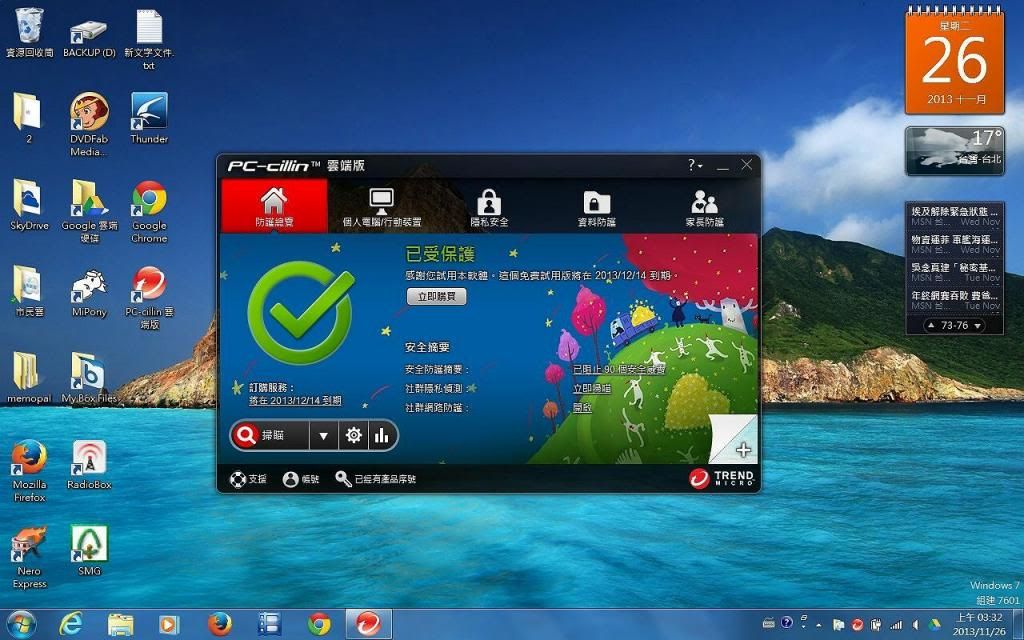The image size is (1024, 640).
Task: Open the 已阻止 90 個安全威脅 link
Action: [619, 370]
